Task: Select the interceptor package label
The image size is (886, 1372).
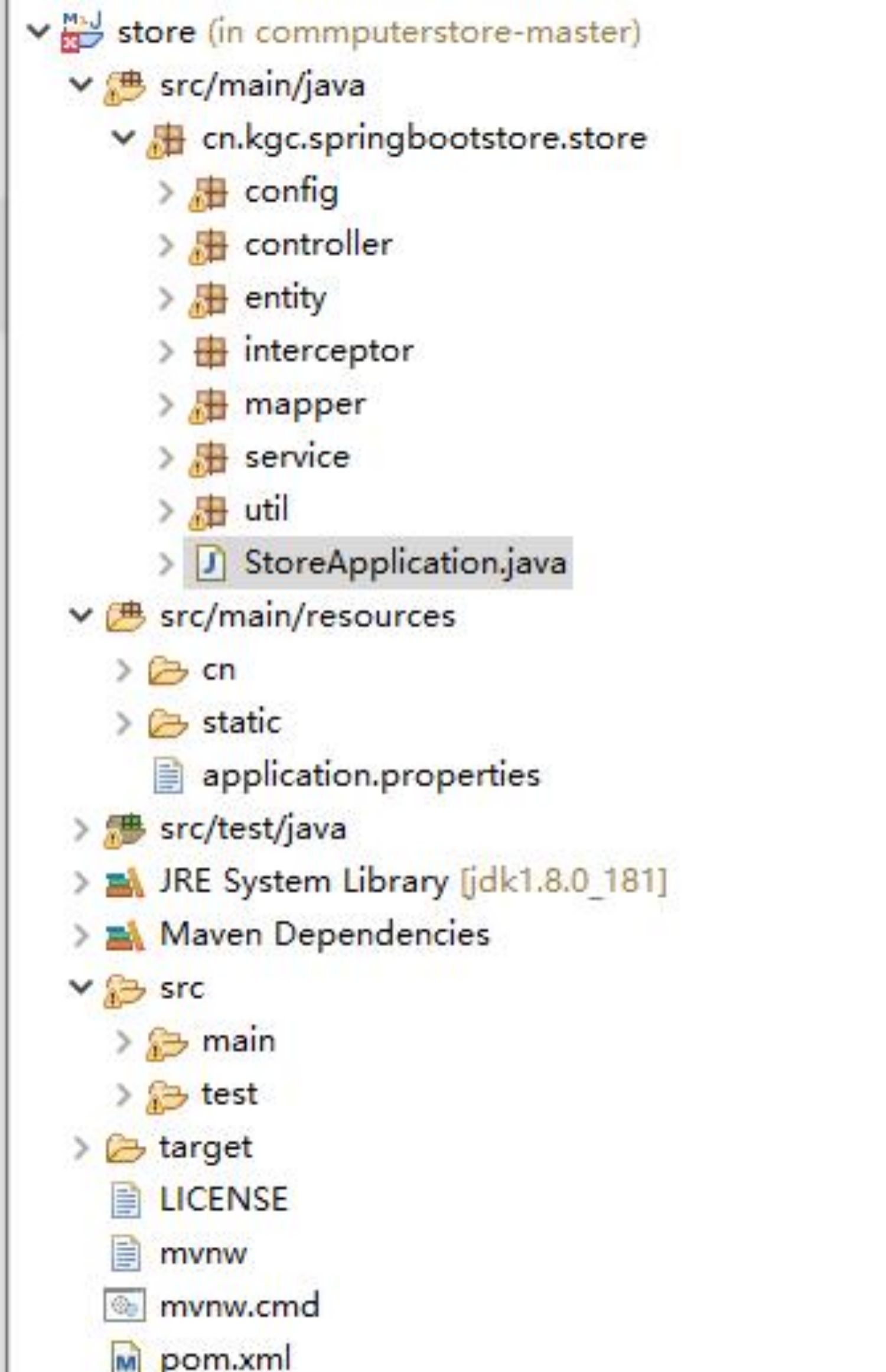Action: tap(329, 352)
